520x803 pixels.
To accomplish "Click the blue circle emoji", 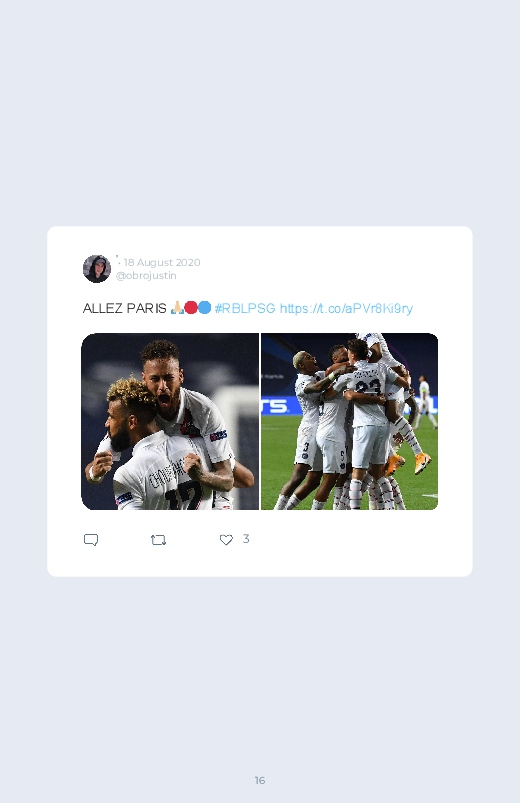I will tap(204, 308).
